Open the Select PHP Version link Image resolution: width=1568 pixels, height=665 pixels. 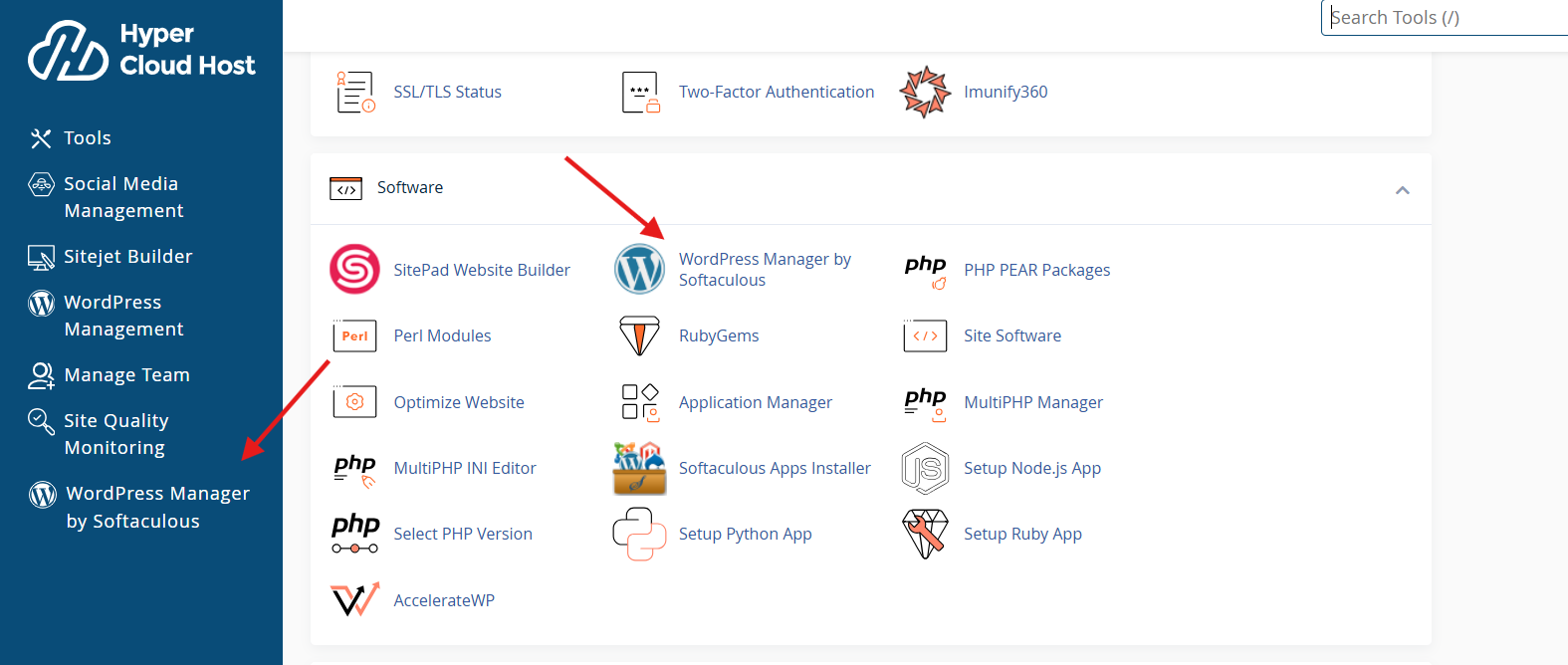pyautogui.click(x=463, y=534)
